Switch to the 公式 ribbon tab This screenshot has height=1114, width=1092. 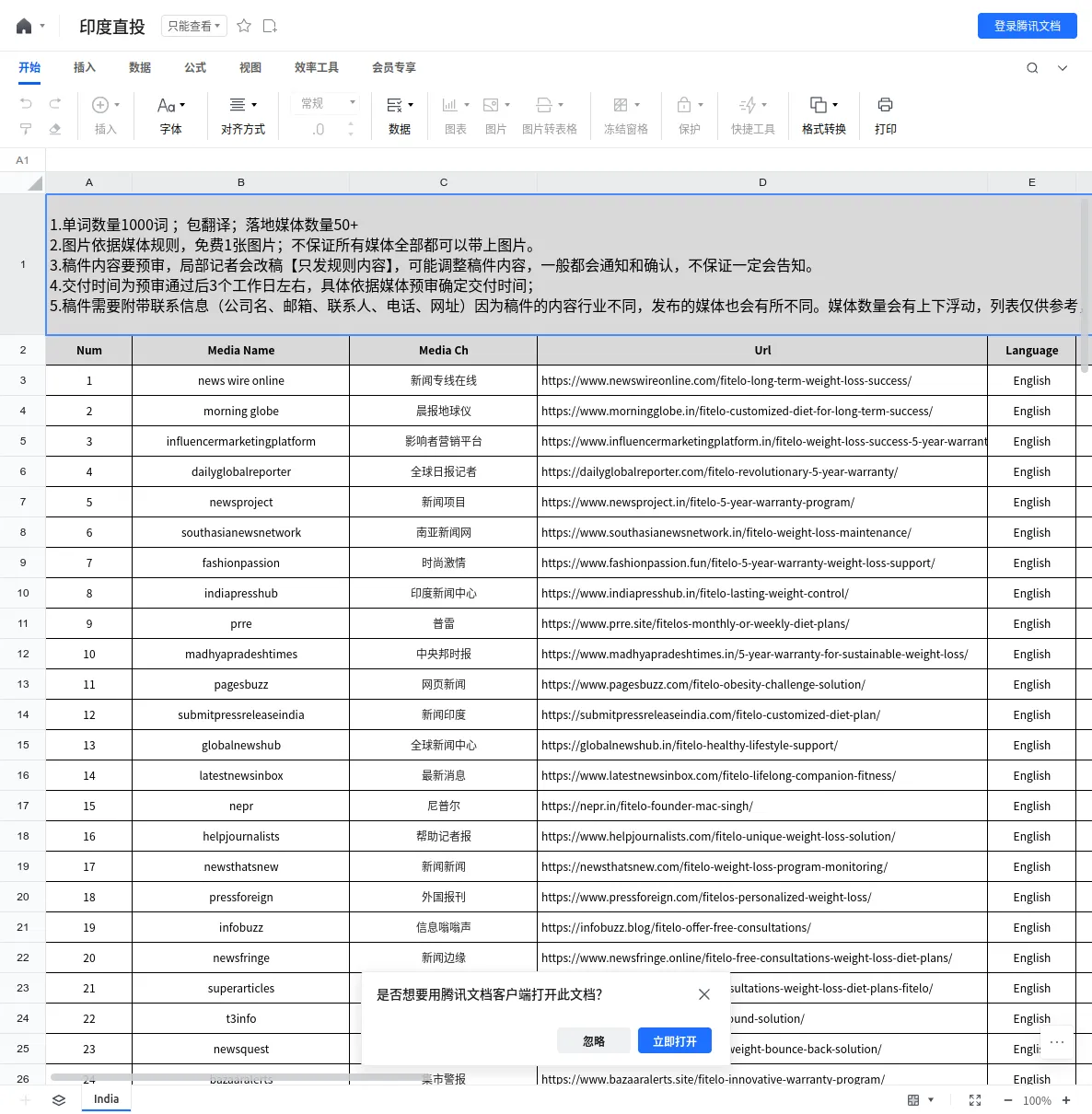pos(195,67)
